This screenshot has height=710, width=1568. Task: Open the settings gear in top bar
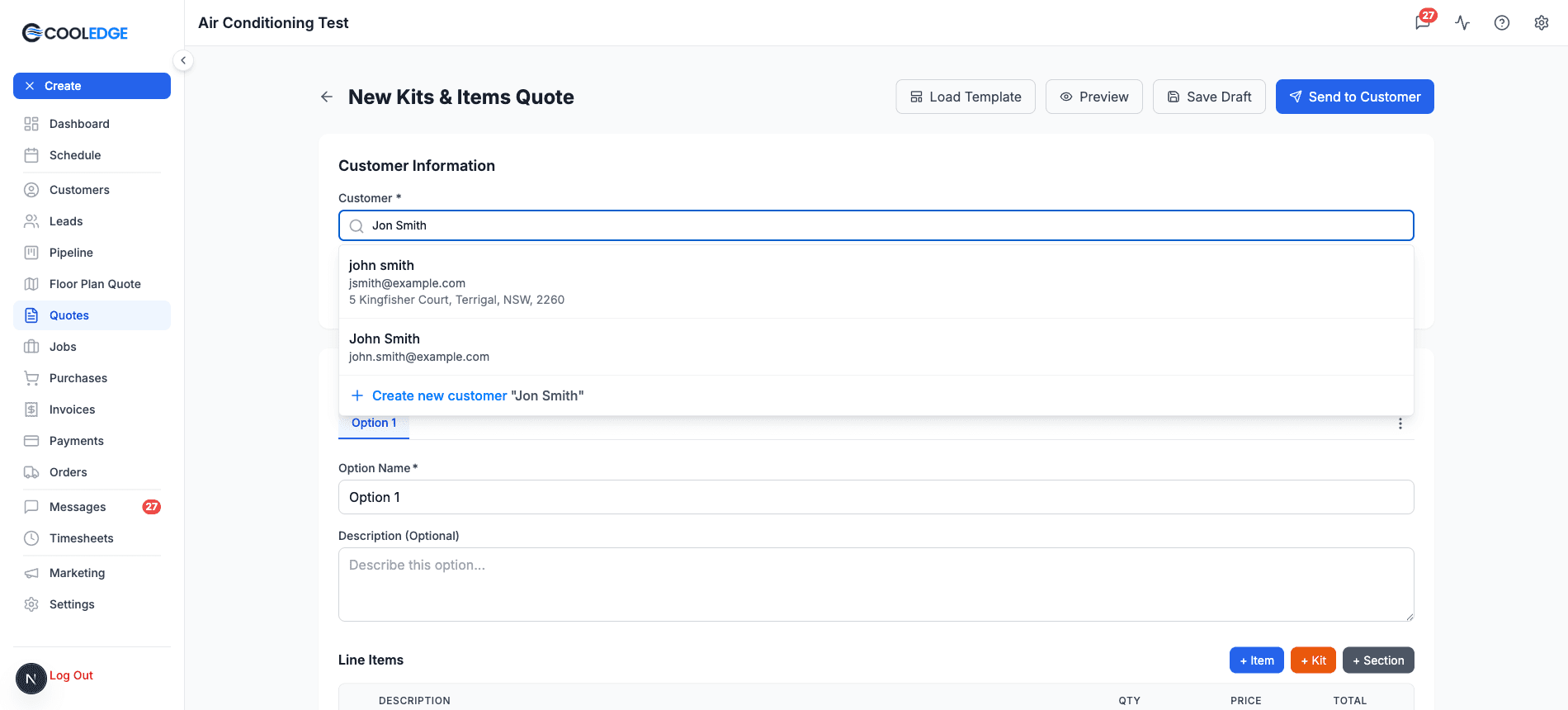coord(1542,23)
